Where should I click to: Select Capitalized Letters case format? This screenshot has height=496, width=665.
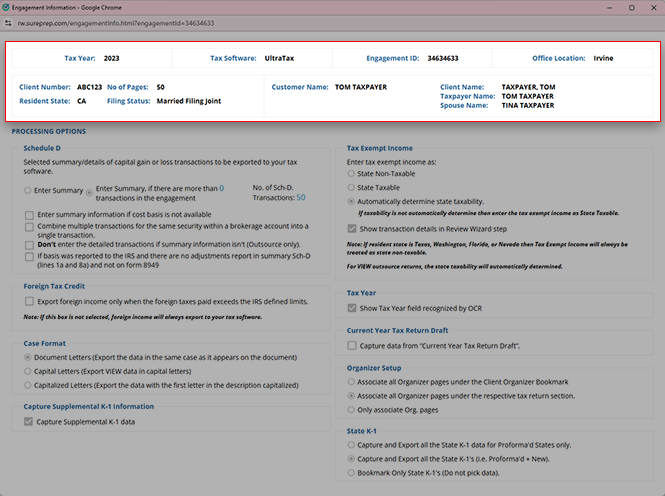[28, 385]
